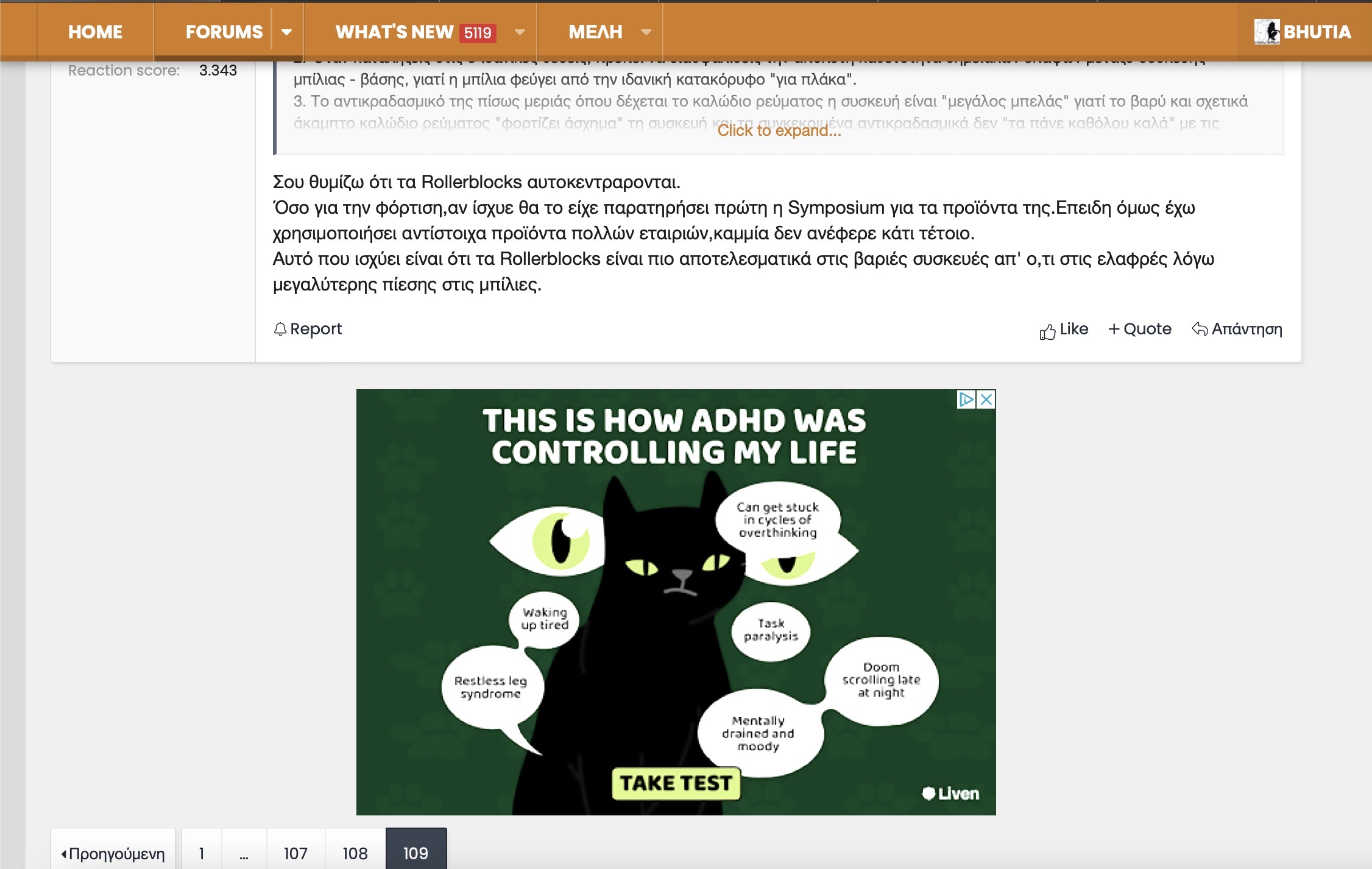Click the Liven logo in ad
Image resolution: width=1372 pixels, height=869 pixels.
(x=950, y=793)
